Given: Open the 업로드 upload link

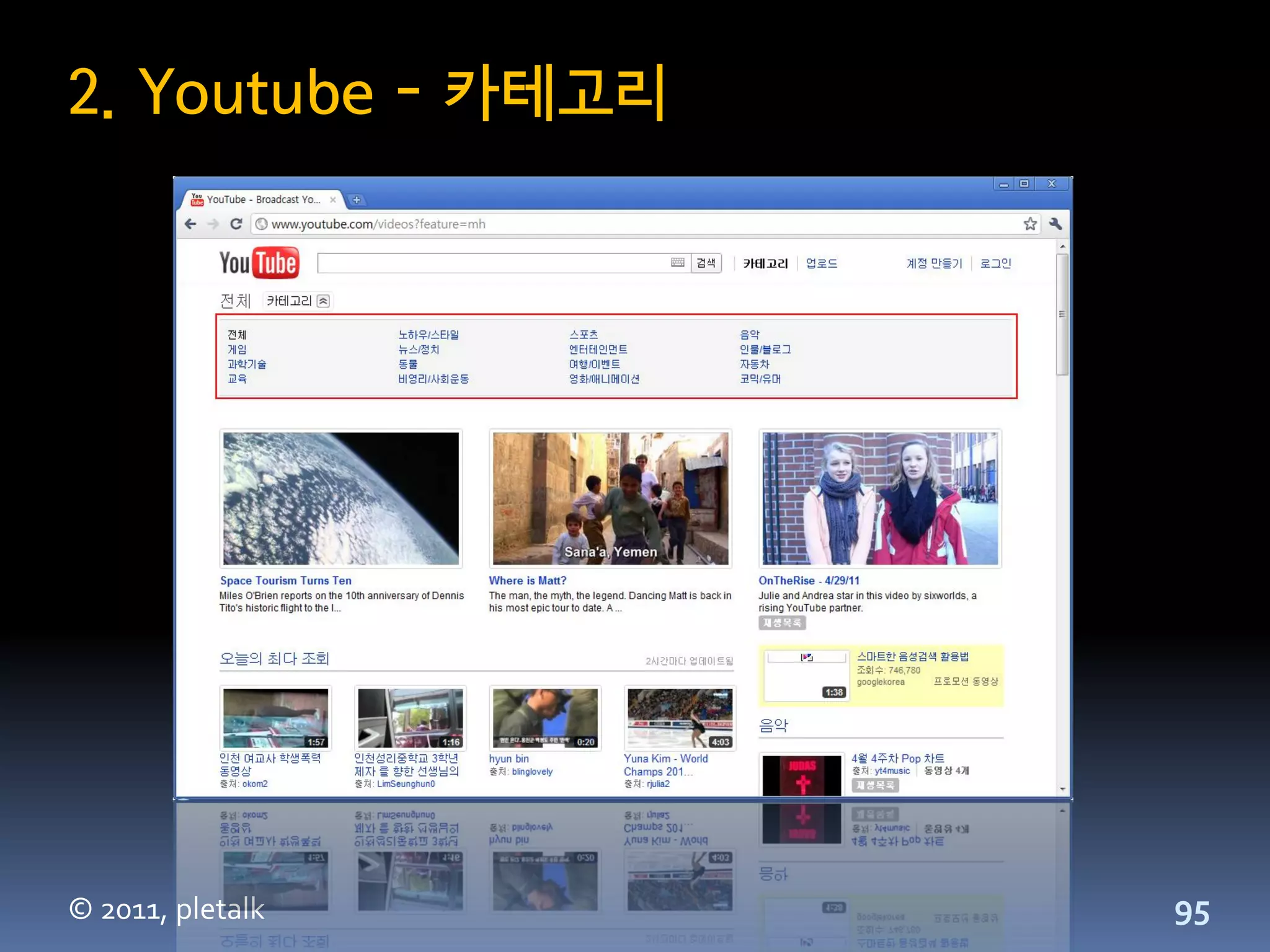Looking at the screenshot, I should pos(822,263).
